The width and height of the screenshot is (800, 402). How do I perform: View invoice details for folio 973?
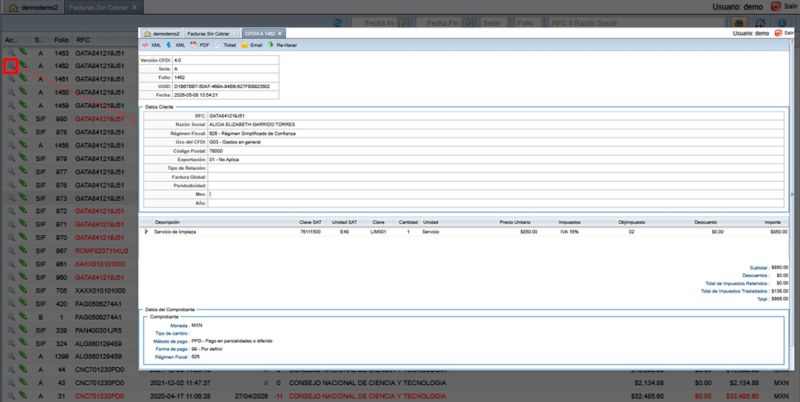(x=11, y=198)
